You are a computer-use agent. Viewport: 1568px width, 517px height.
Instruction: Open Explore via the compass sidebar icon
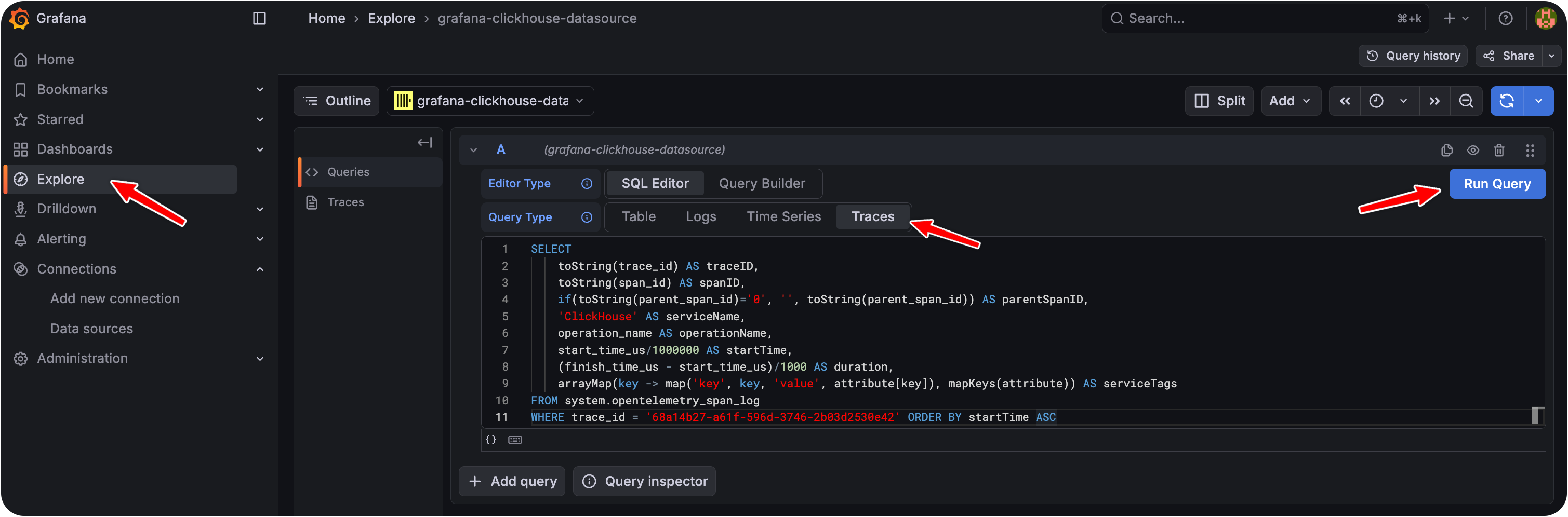point(20,179)
